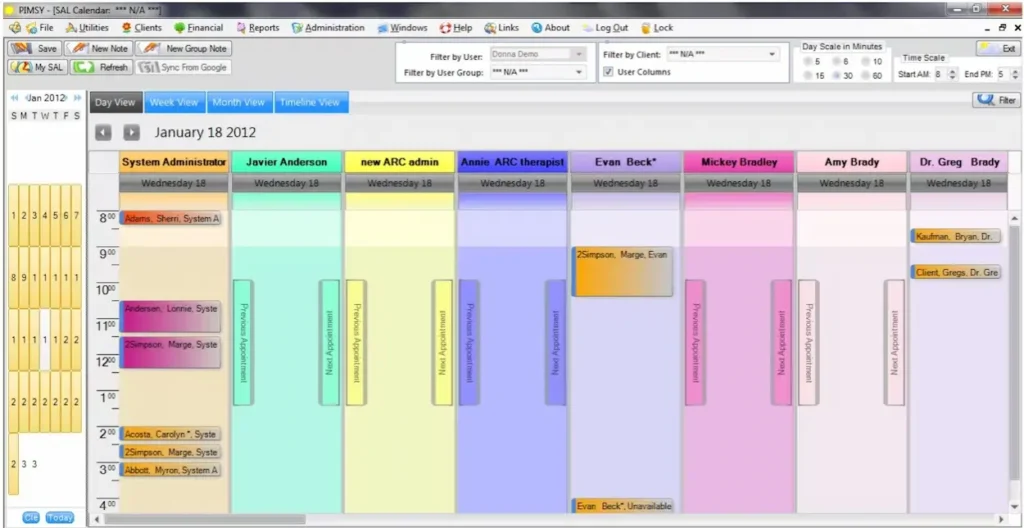Increase the End PM value
Viewport: 1024px width, 528px height.
click(1015, 71)
